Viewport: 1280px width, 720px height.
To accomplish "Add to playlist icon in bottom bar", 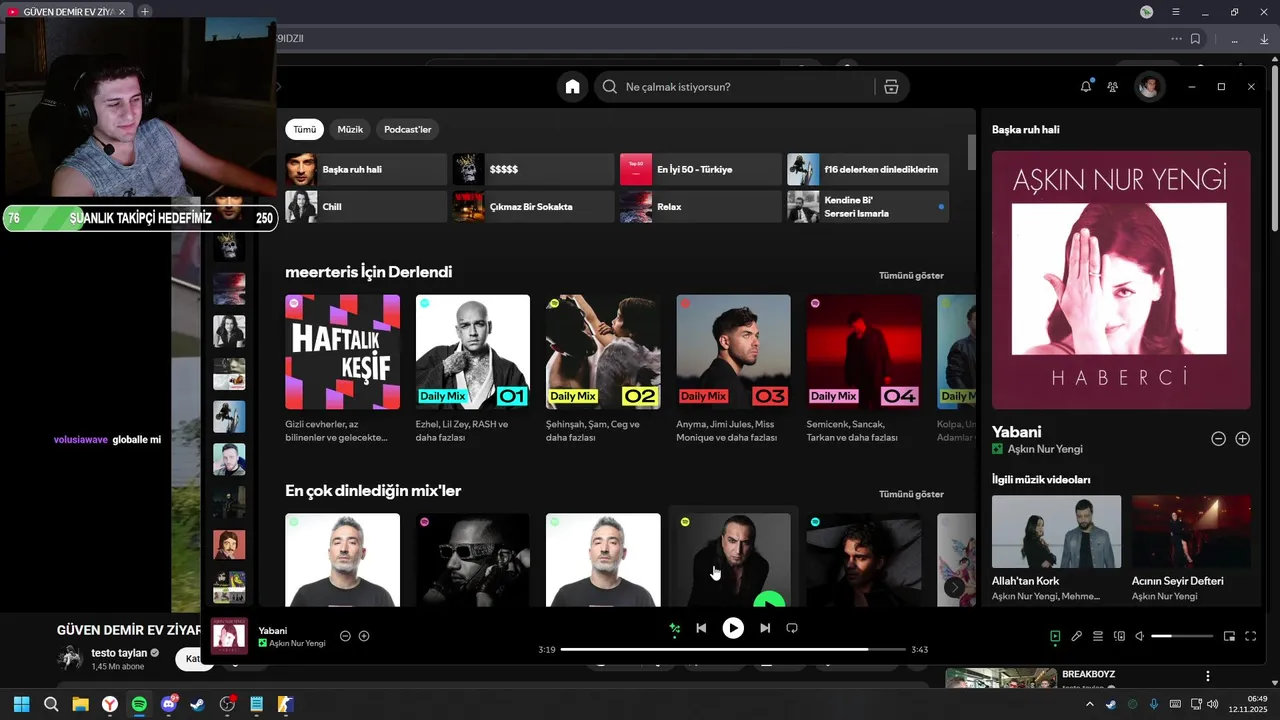I will pyautogui.click(x=364, y=636).
